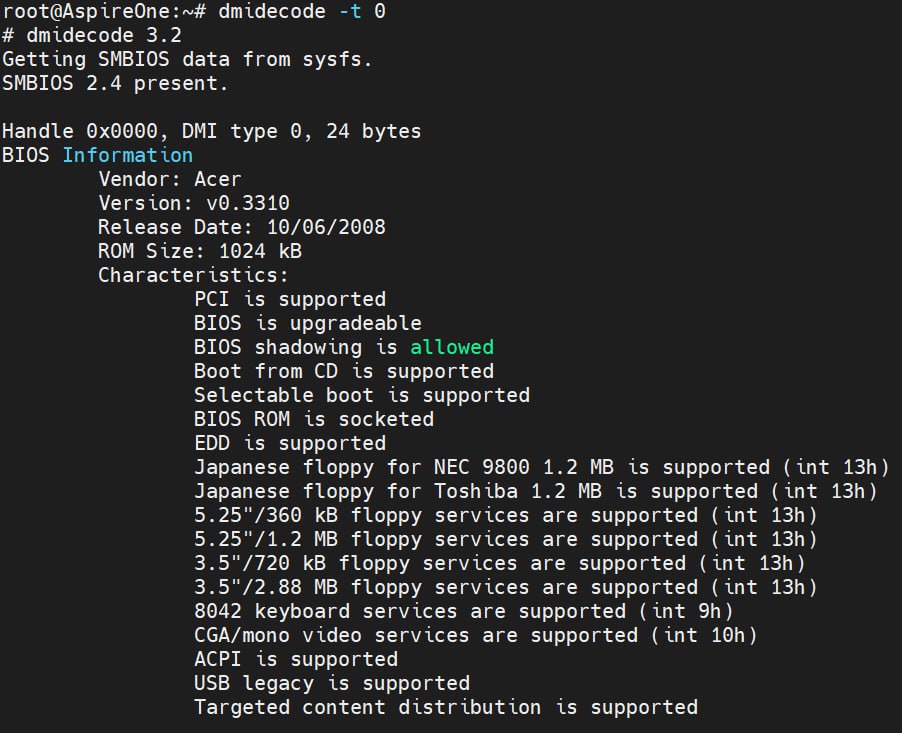902x733 pixels.
Task: Click the 'Vendor: Acer' line
Action: (169, 179)
